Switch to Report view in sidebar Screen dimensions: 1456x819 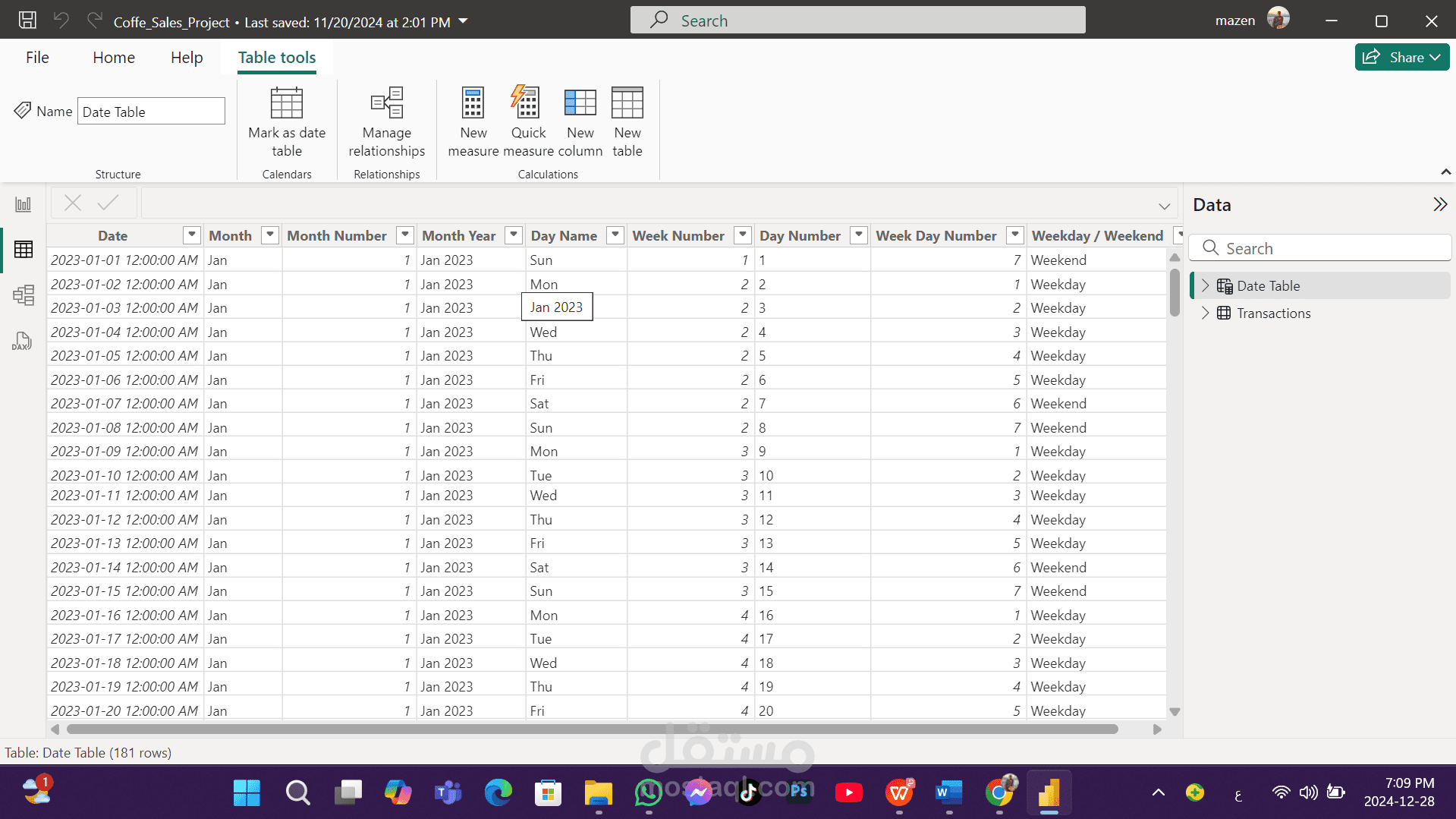coord(24,204)
